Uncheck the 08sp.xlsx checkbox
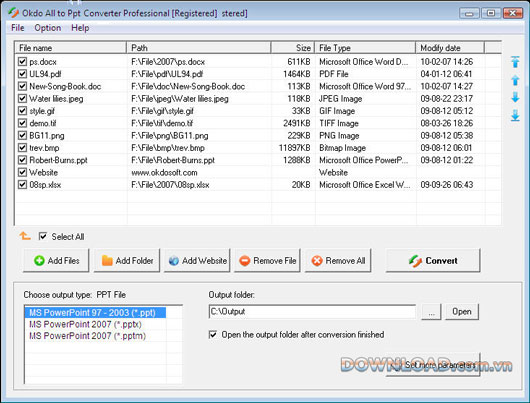The width and height of the screenshot is (530, 403). pos(22,185)
